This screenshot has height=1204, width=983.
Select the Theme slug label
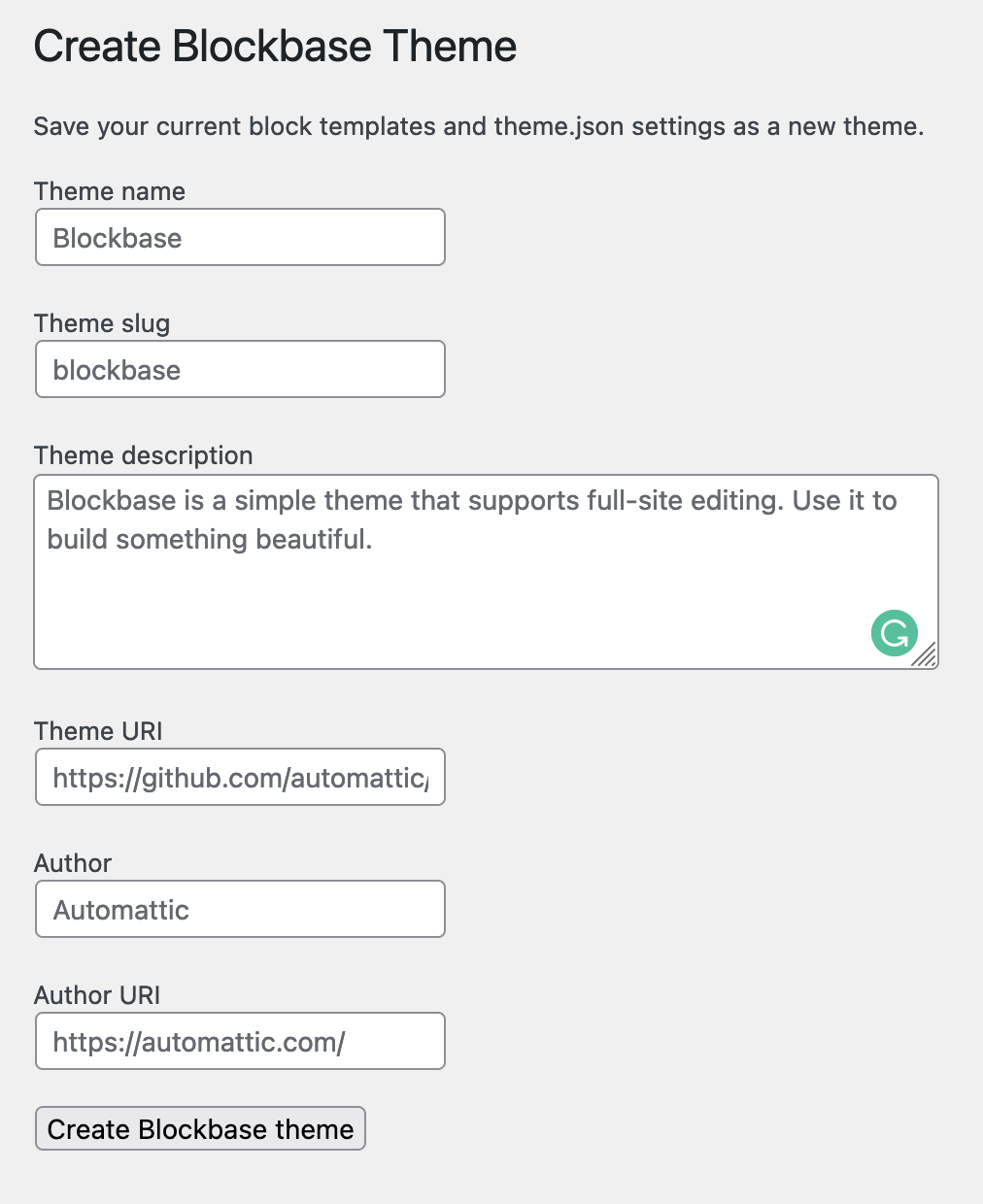coord(101,323)
